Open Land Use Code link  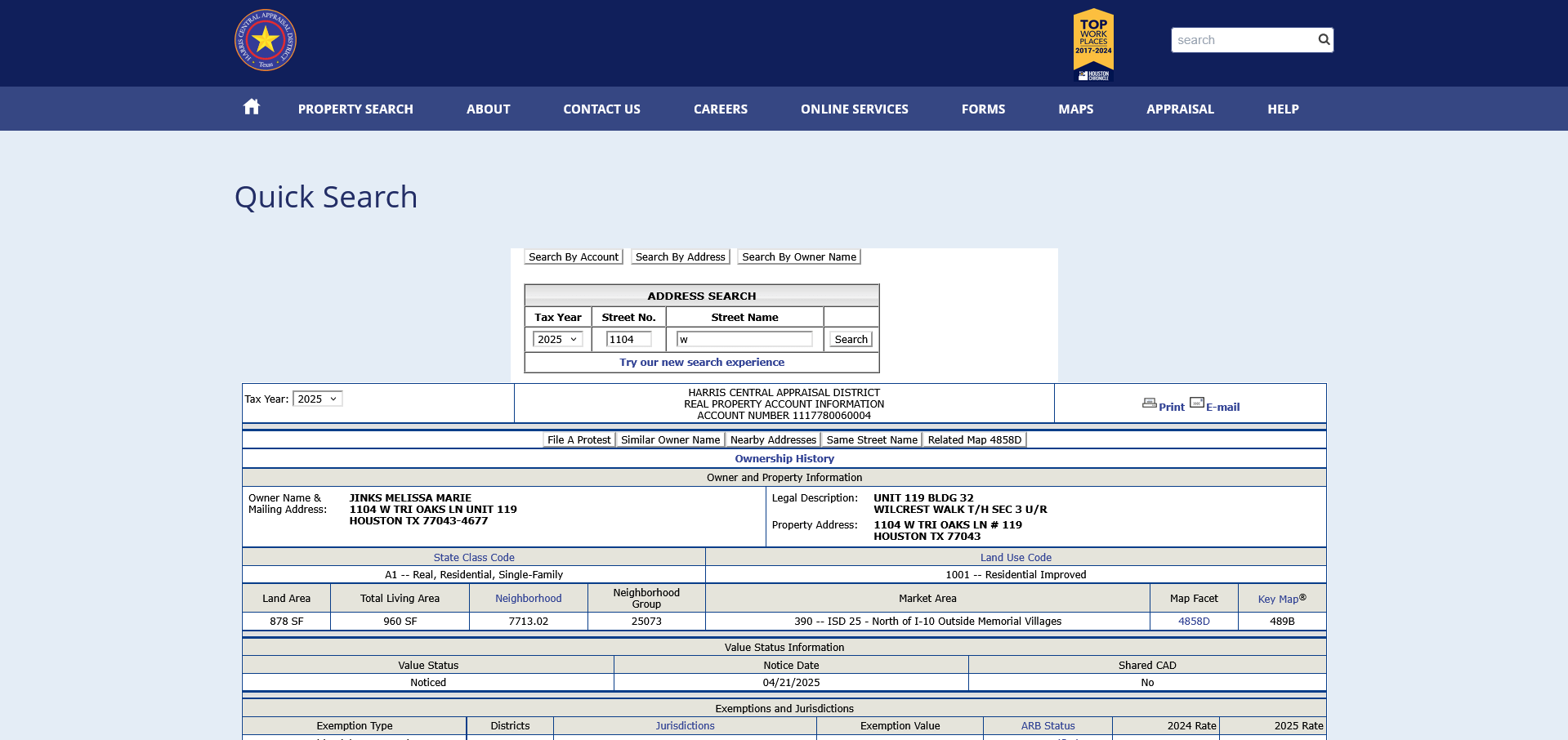pos(1016,557)
